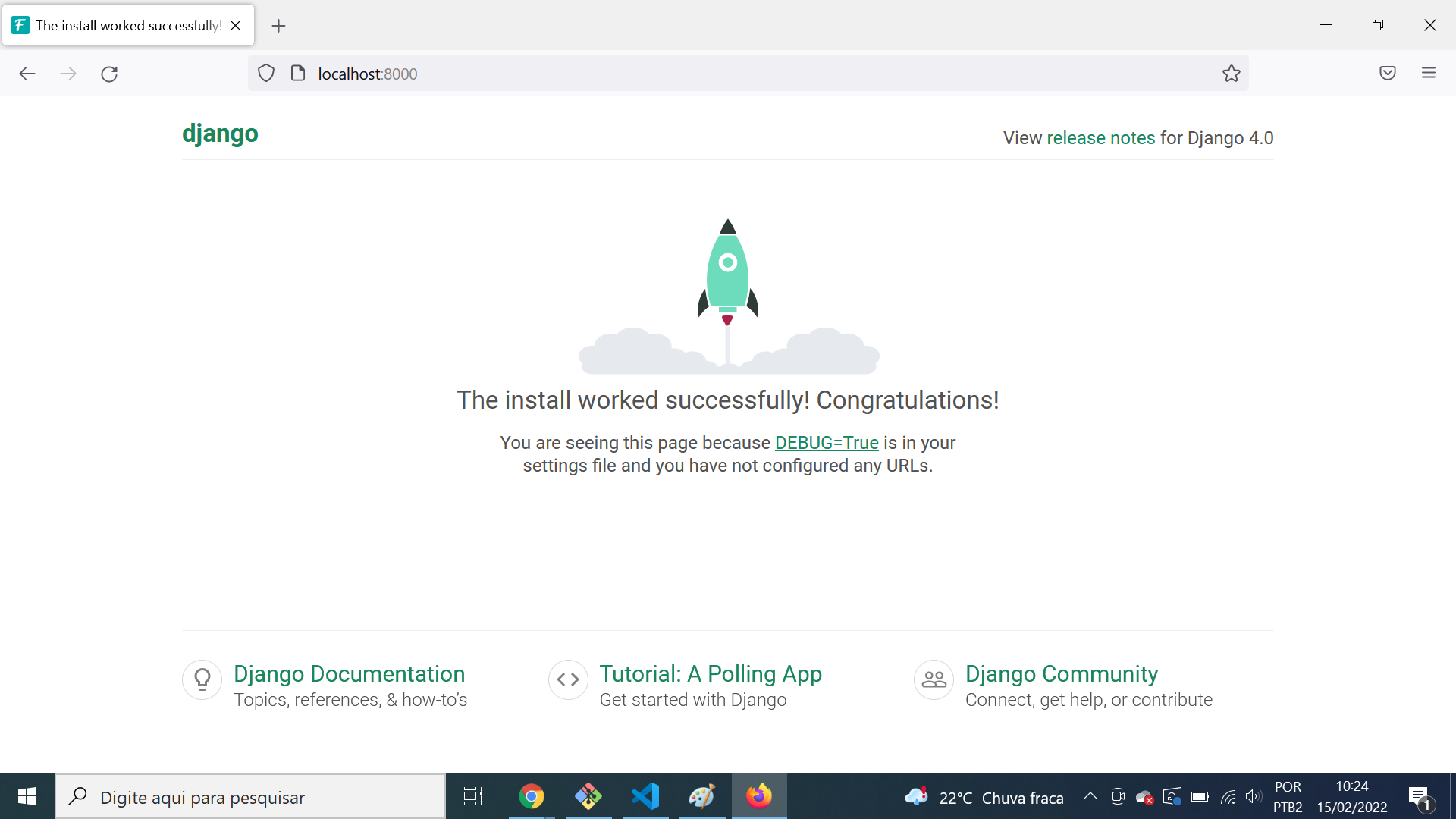Open Visual Studio Code from taskbar

[x=645, y=796]
